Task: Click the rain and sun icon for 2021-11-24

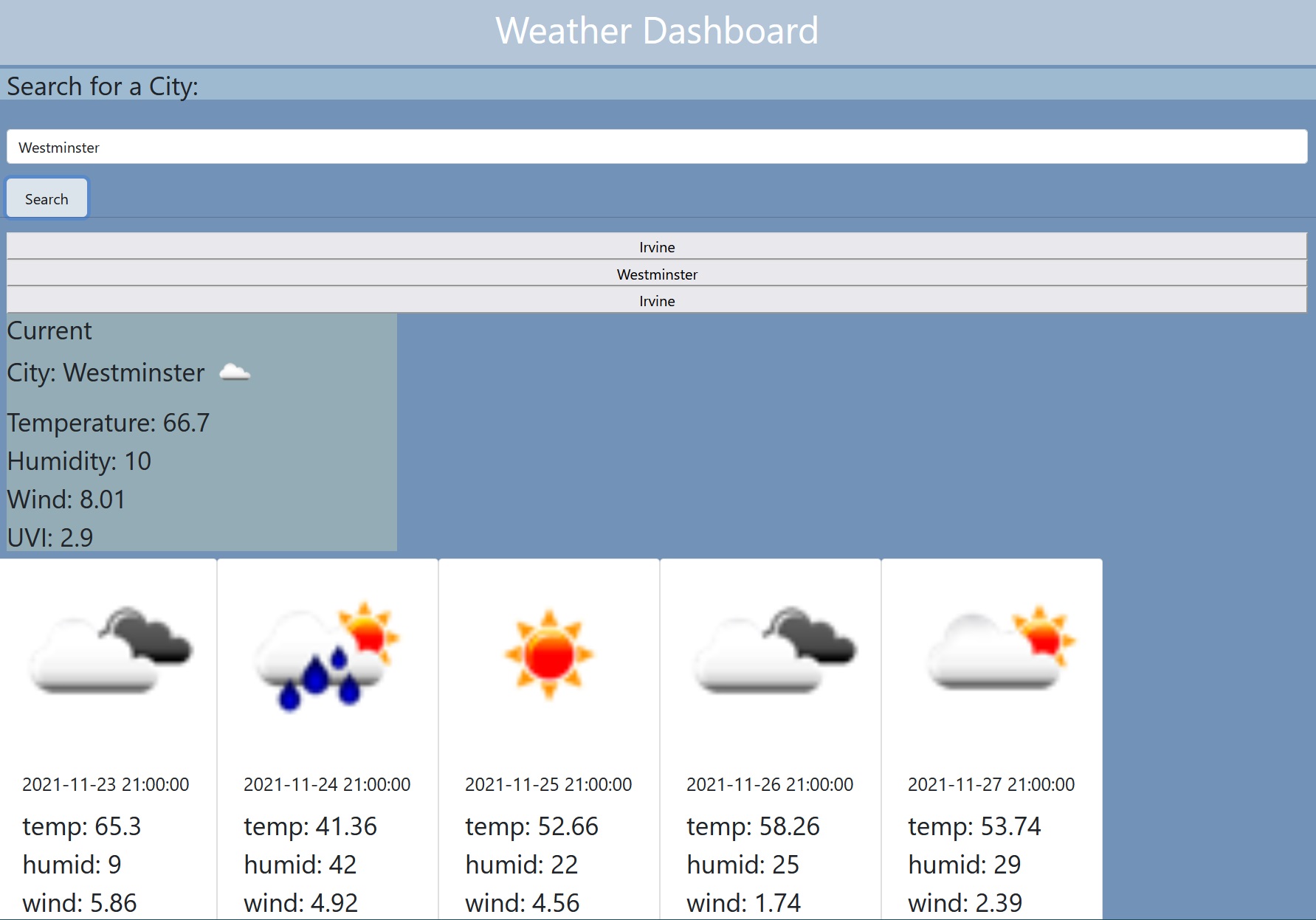Action: click(x=328, y=653)
